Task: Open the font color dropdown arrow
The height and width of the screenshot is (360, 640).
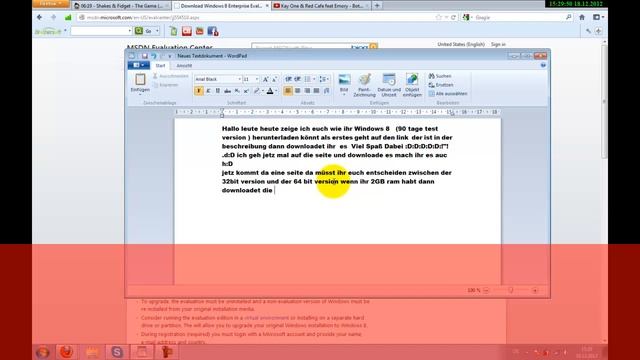Action: pyautogui.click(x=276, y=91)
